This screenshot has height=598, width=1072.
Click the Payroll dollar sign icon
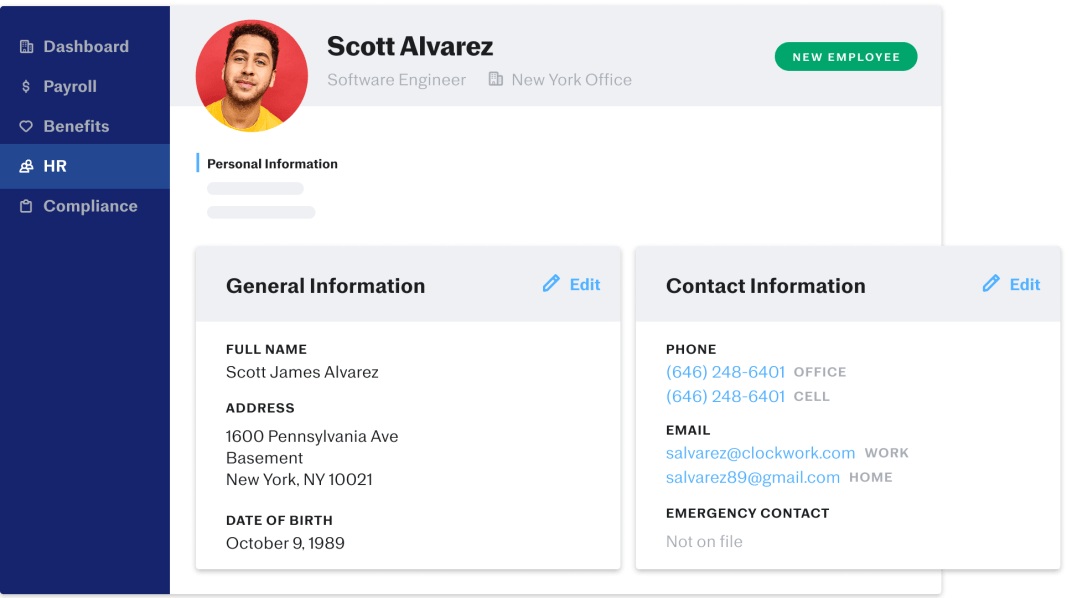[27, 87]
